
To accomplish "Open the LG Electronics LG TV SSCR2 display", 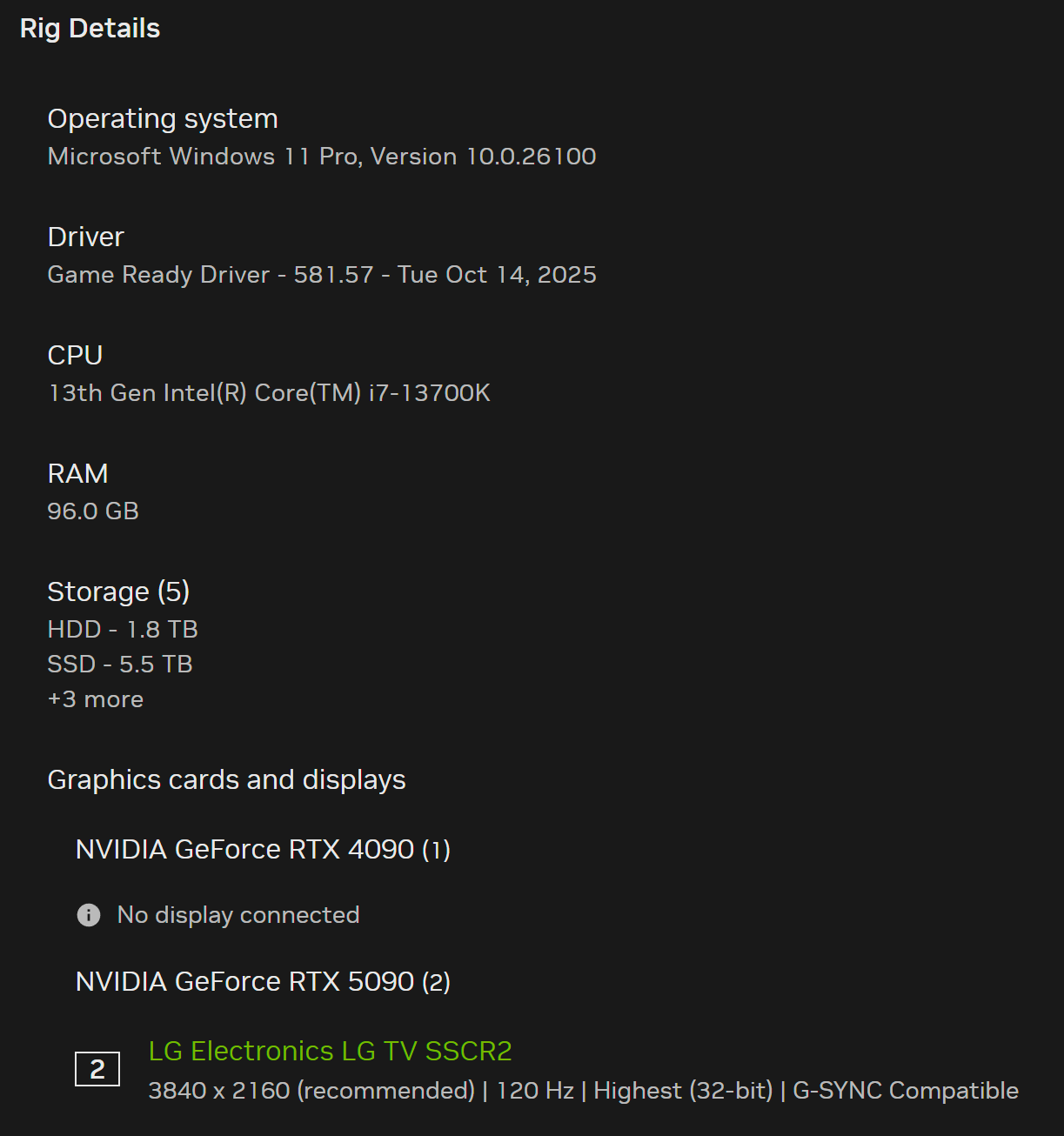I will click(x=330, y=1051).
